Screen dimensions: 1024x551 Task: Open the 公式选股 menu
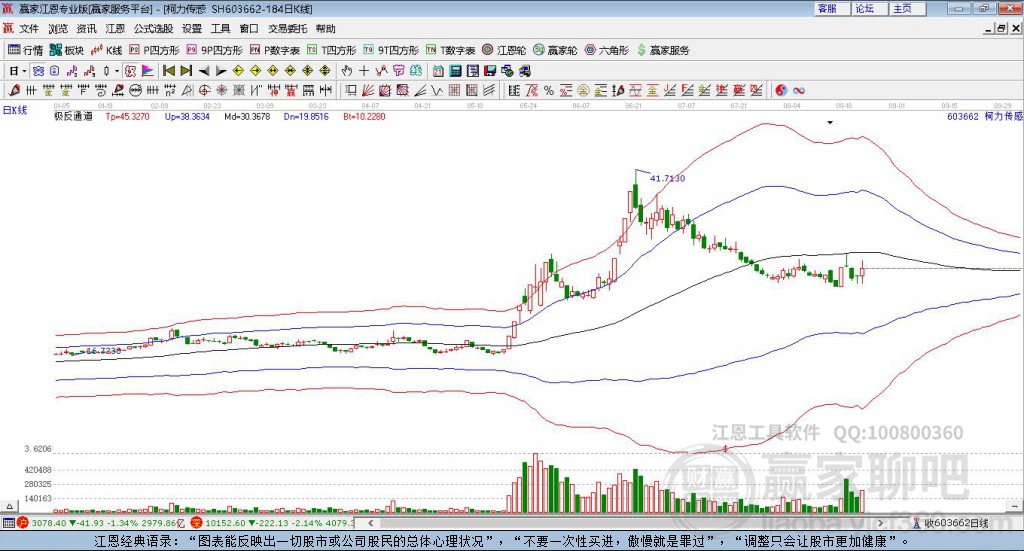(x=153, y=29)
